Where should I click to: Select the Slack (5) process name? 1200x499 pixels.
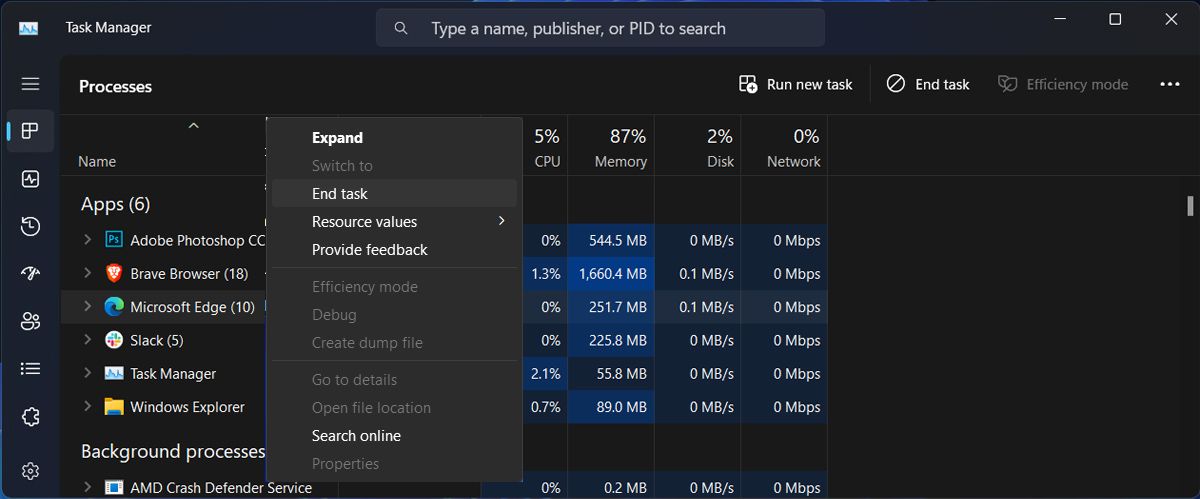coord(157,340)
